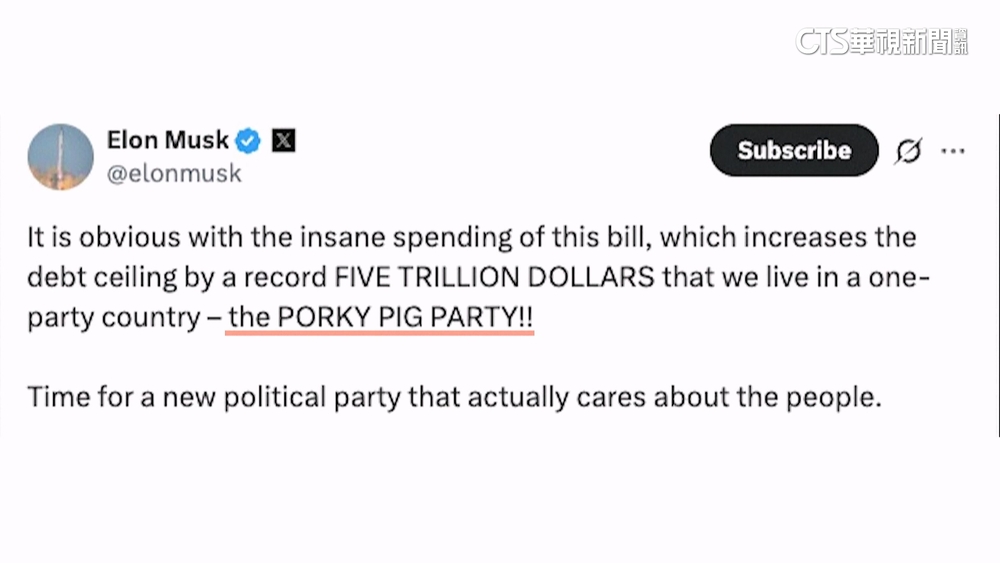Click the sentence starting "Time for a new"

[x=455, y=397]
